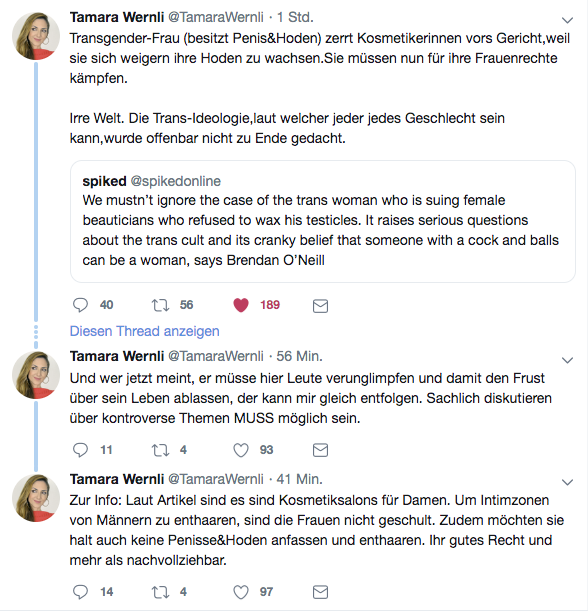Viewport: 588px width, 611px height.
Task: Like the tweet with 93 likes
Action: pos(241,450)
